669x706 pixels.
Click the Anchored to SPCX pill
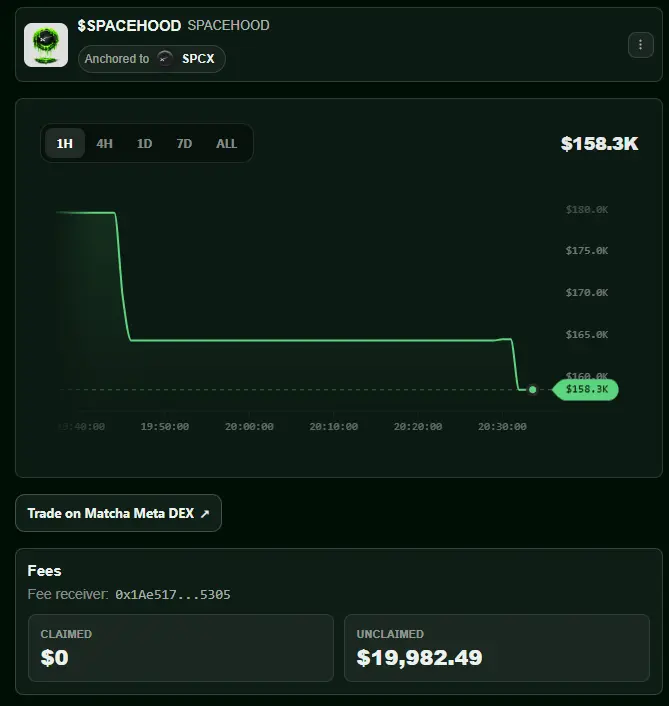[152, 59]
